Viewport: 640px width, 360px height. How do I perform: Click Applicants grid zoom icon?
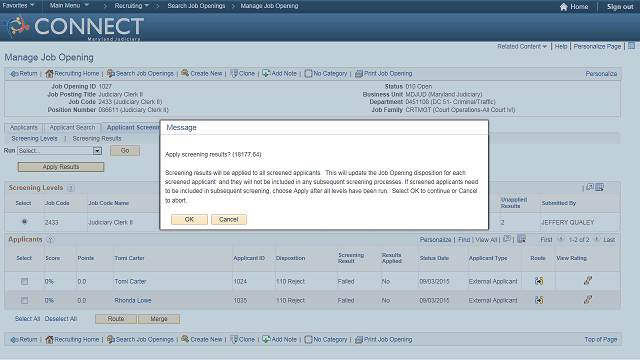click(x=507, y=239)
